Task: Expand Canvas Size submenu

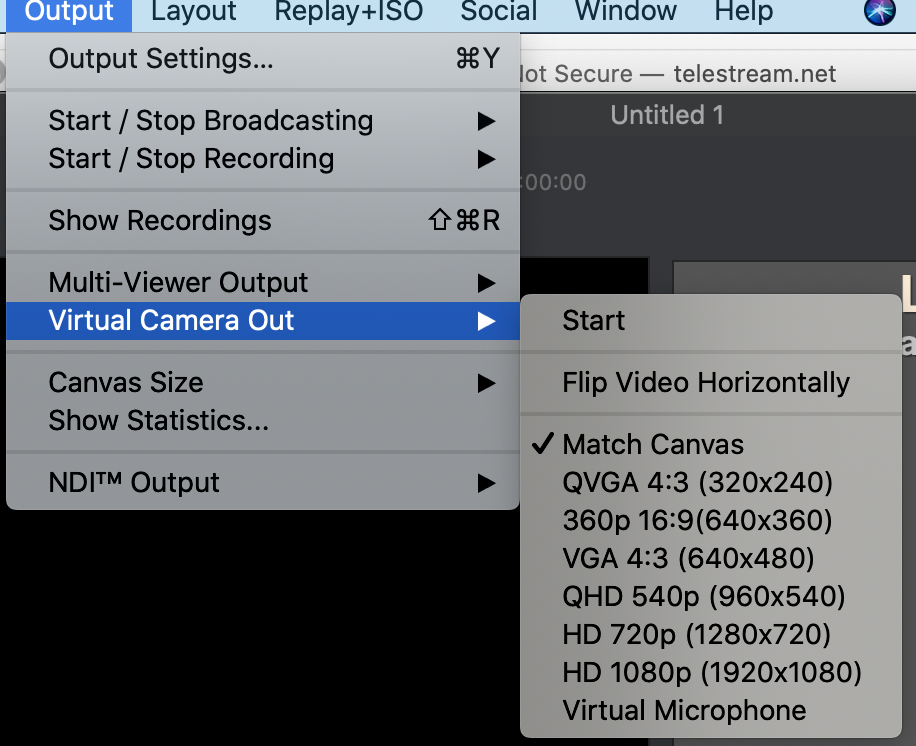Action: point(263,383)
